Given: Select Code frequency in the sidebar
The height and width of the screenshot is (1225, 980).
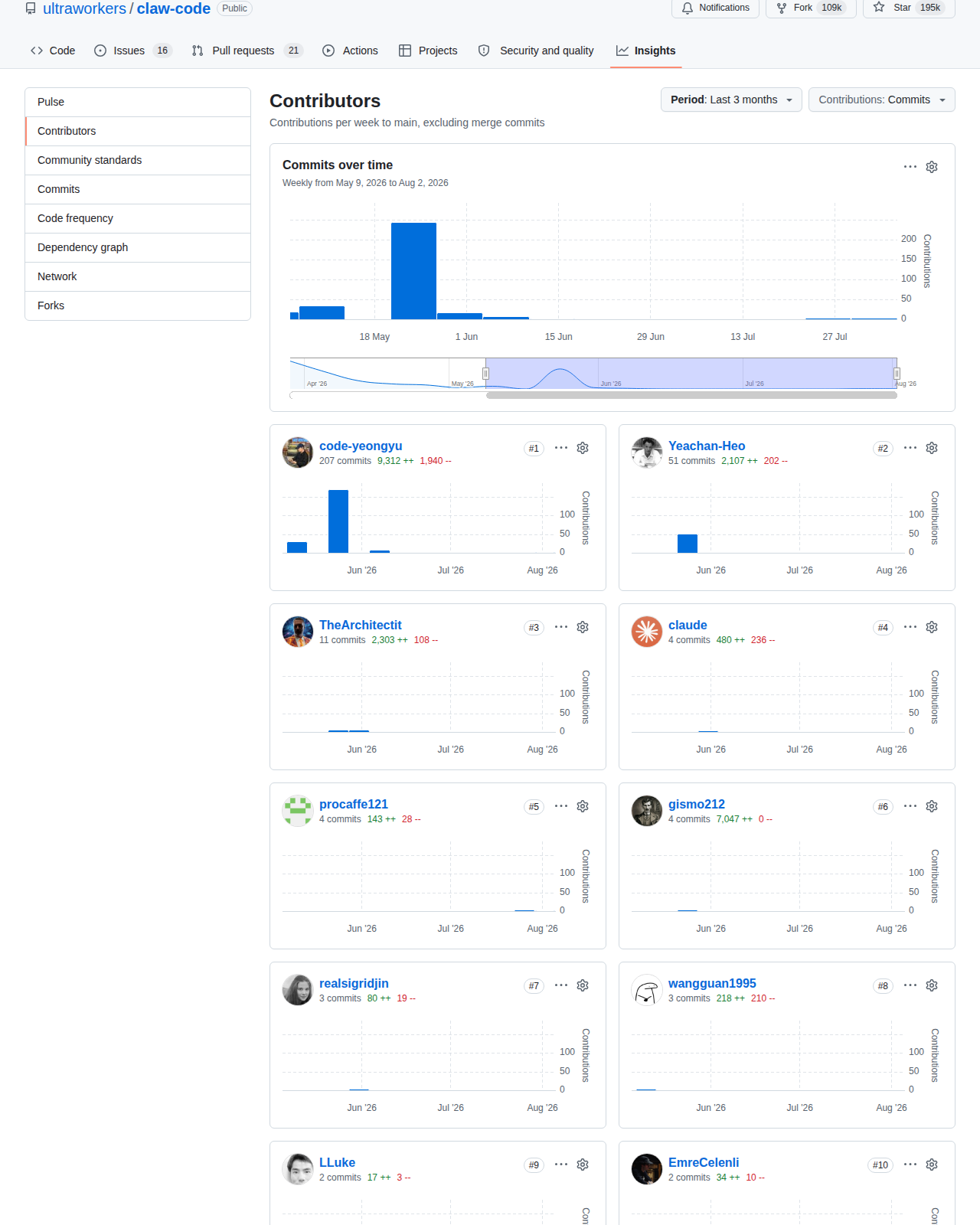Looking at the screenshot, I should pos(138,218).
